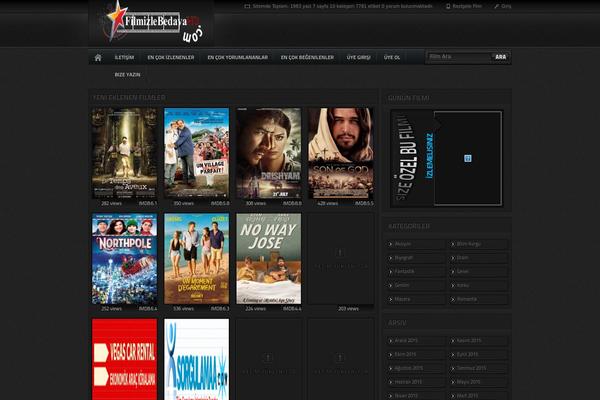This screenshot has height=400, width=600.
Task: Open Drishyam movie poster
Action: (x=269, y=153)
